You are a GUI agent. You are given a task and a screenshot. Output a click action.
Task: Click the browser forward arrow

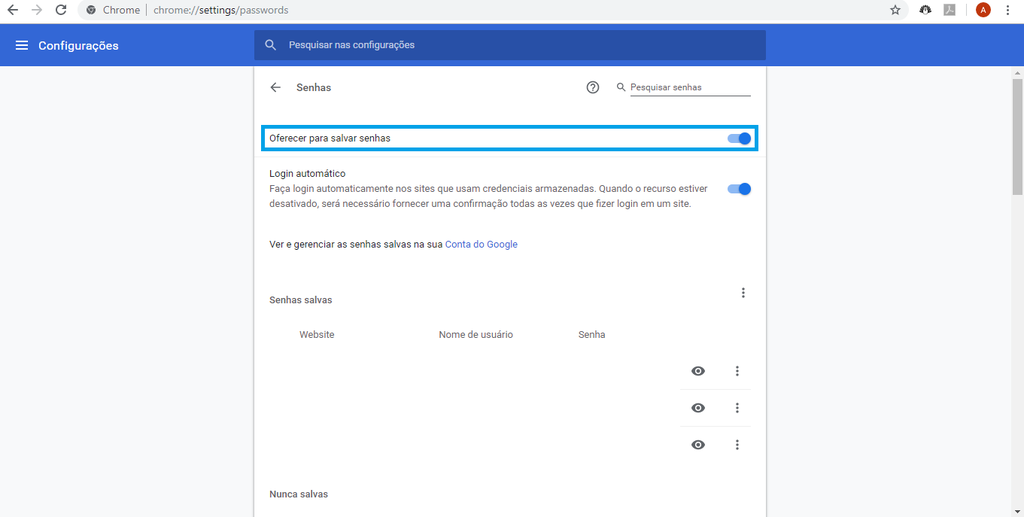37,10
